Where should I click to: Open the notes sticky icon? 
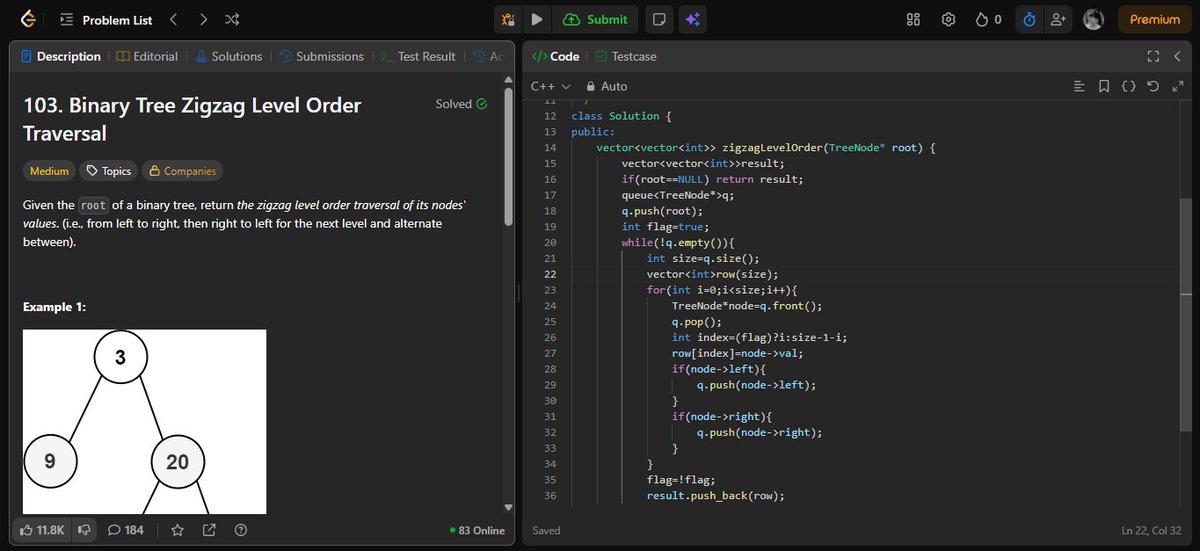657,19
